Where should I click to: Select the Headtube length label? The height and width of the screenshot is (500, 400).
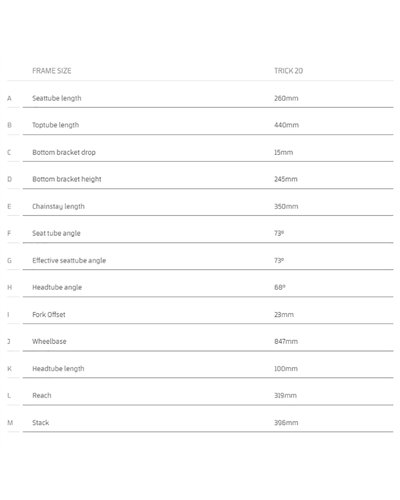click(x=58, y=369)
